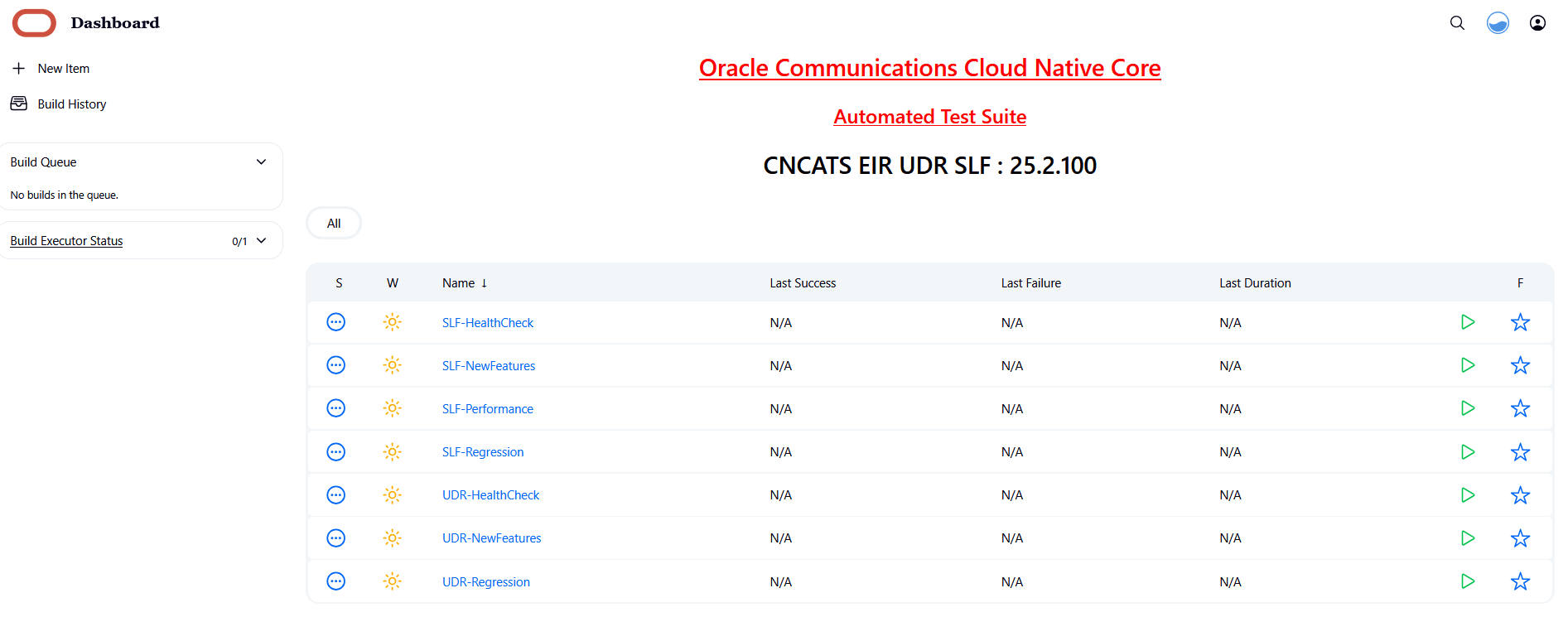Open the Build History menu entry
This screenshot has height=617, width=1568.
[x=72, y=104]
